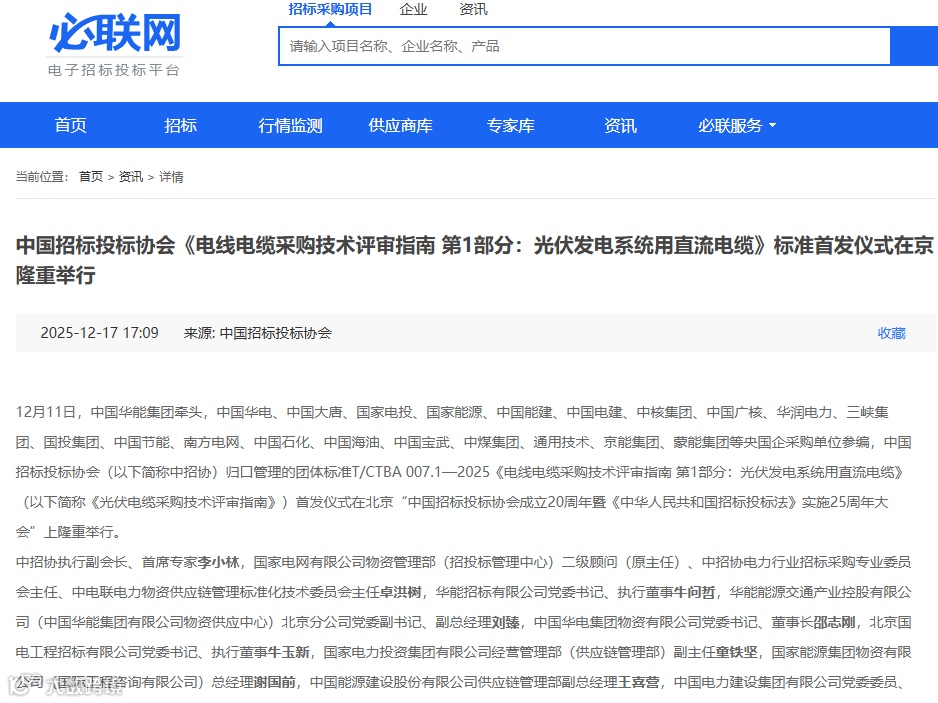
Task: Click the 电子招标投标平台 tagline under logo
Action: pyautogui.click(x=114, y=70)
